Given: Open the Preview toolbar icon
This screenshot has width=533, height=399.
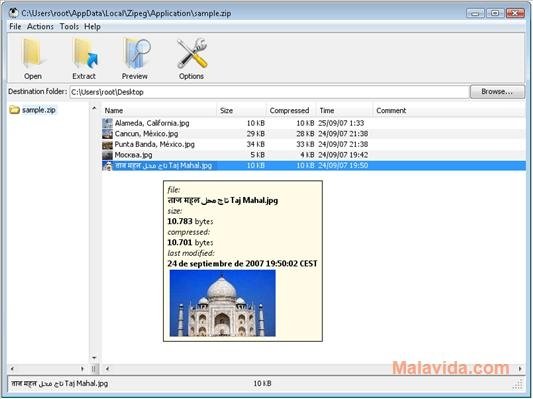Looking at the screenshot, I should 136,54.
